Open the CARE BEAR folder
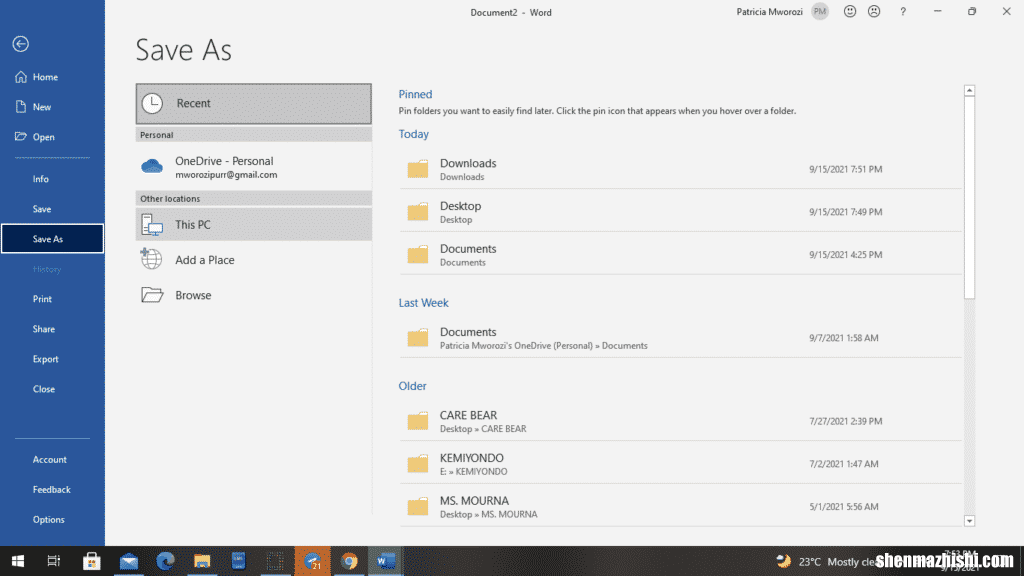Image resolution: width=1024 pixels, height=576 pixels. click(680, 421)
